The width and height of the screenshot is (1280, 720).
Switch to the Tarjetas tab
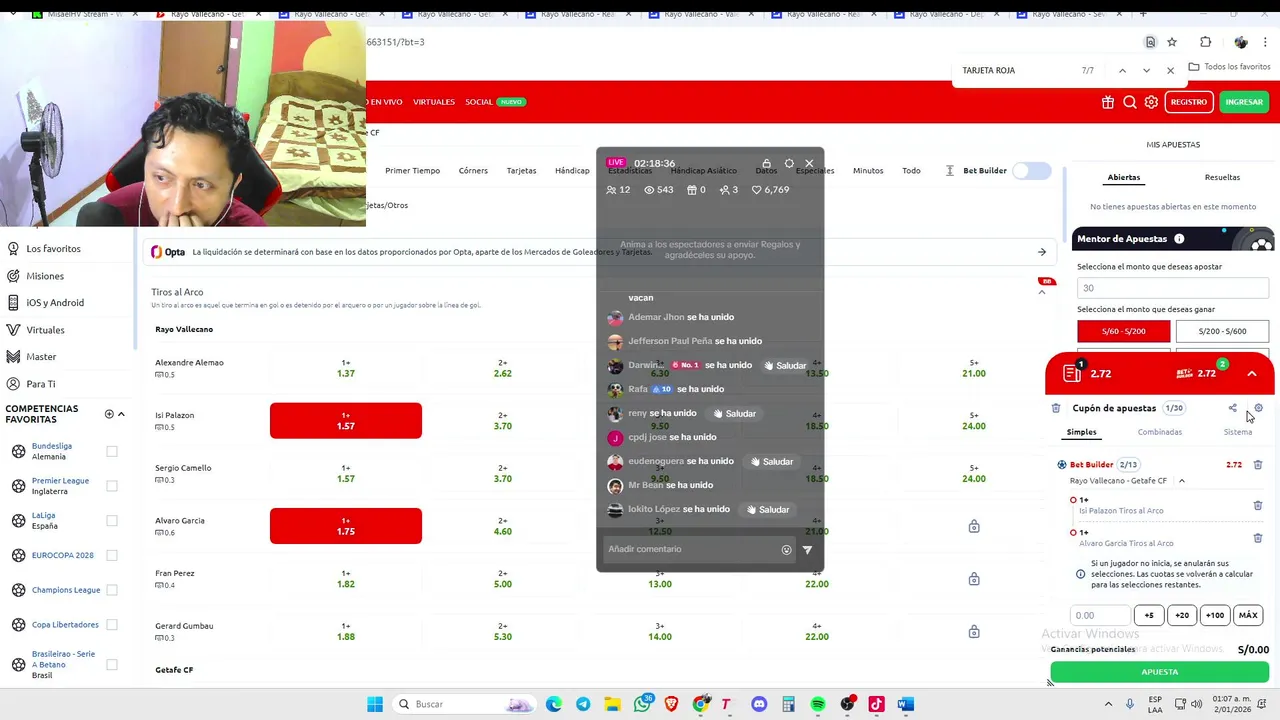click(521, 171)
